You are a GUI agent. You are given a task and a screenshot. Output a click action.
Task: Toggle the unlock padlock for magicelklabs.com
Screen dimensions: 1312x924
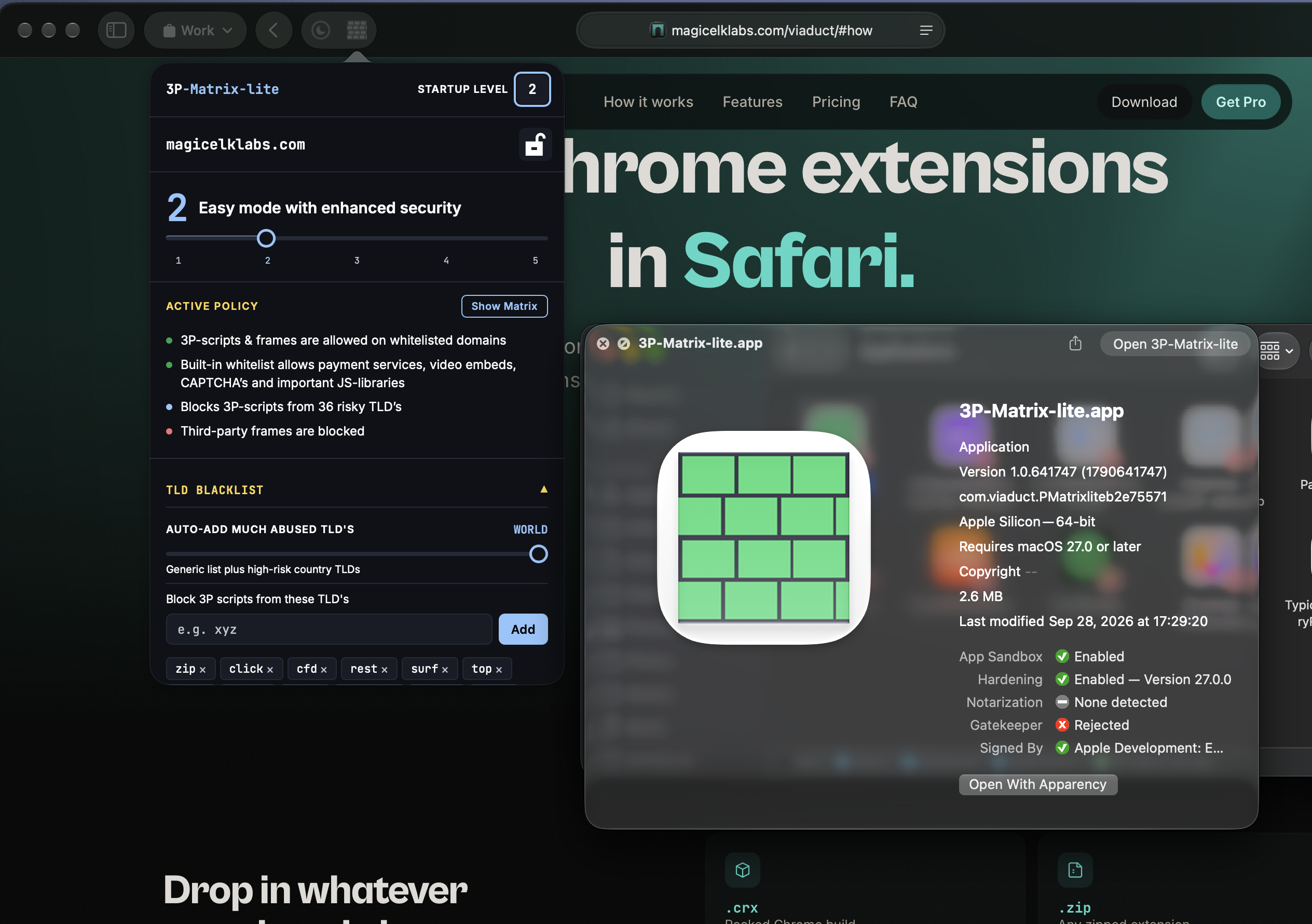535,145
